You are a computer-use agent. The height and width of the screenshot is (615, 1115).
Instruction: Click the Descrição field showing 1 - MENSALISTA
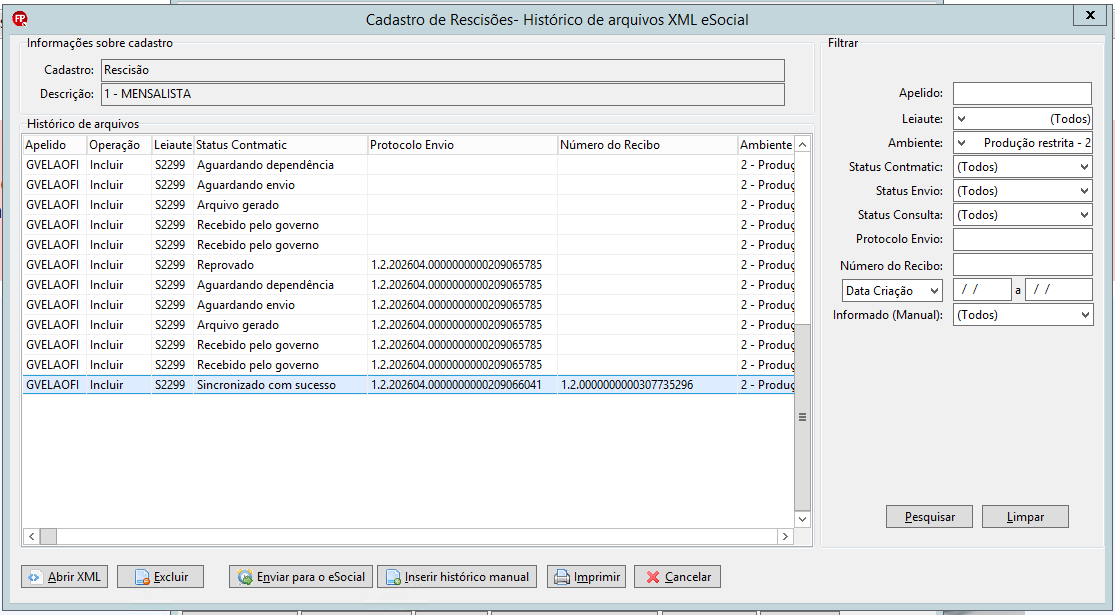coord(443,95)
